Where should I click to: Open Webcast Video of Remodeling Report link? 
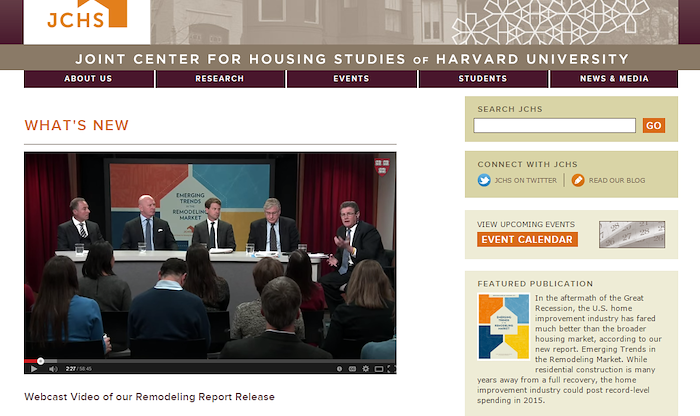[x=150, y=397]
